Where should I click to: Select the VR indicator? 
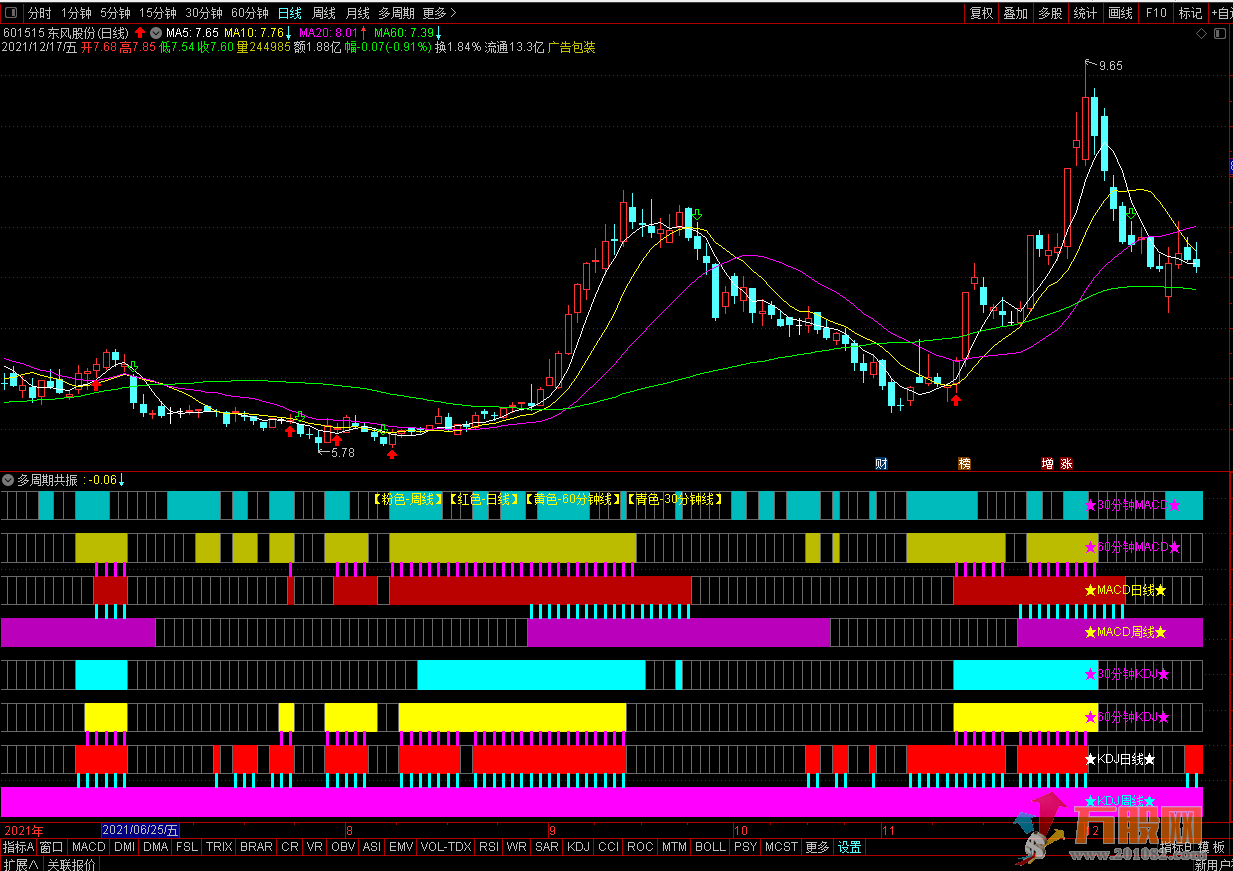click(315, 847)
